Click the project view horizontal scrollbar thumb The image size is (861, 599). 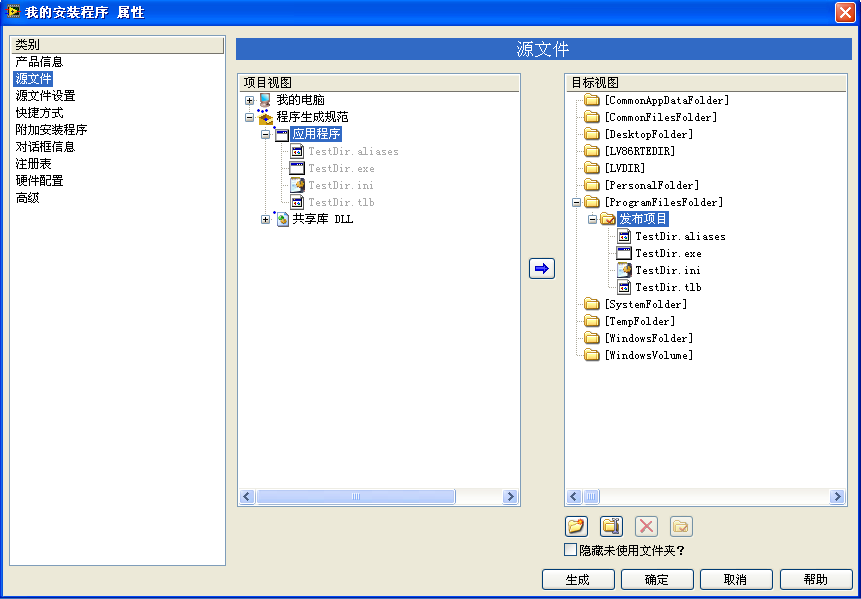tap(355, 497)
